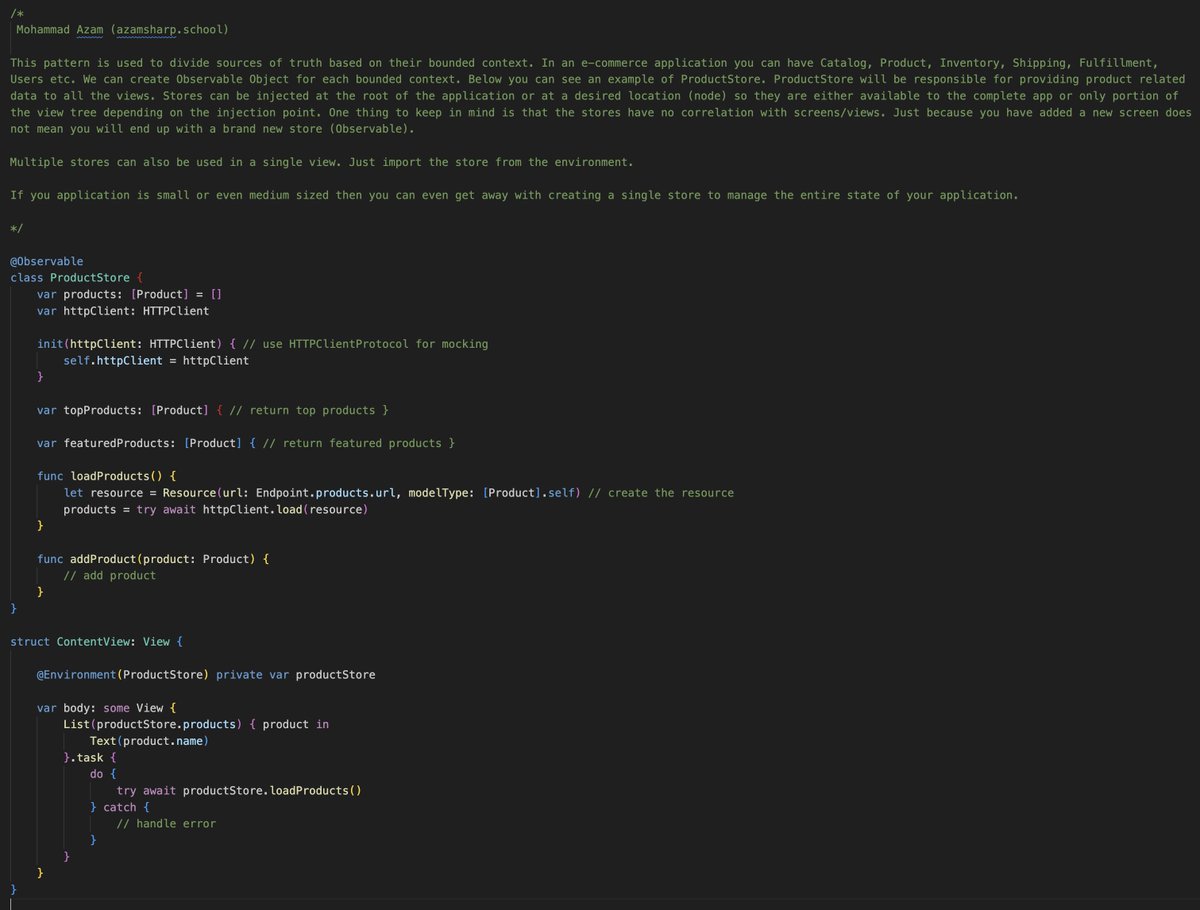
Task: Click the @Observable macro annotation
Action: (x=47, y=261)
